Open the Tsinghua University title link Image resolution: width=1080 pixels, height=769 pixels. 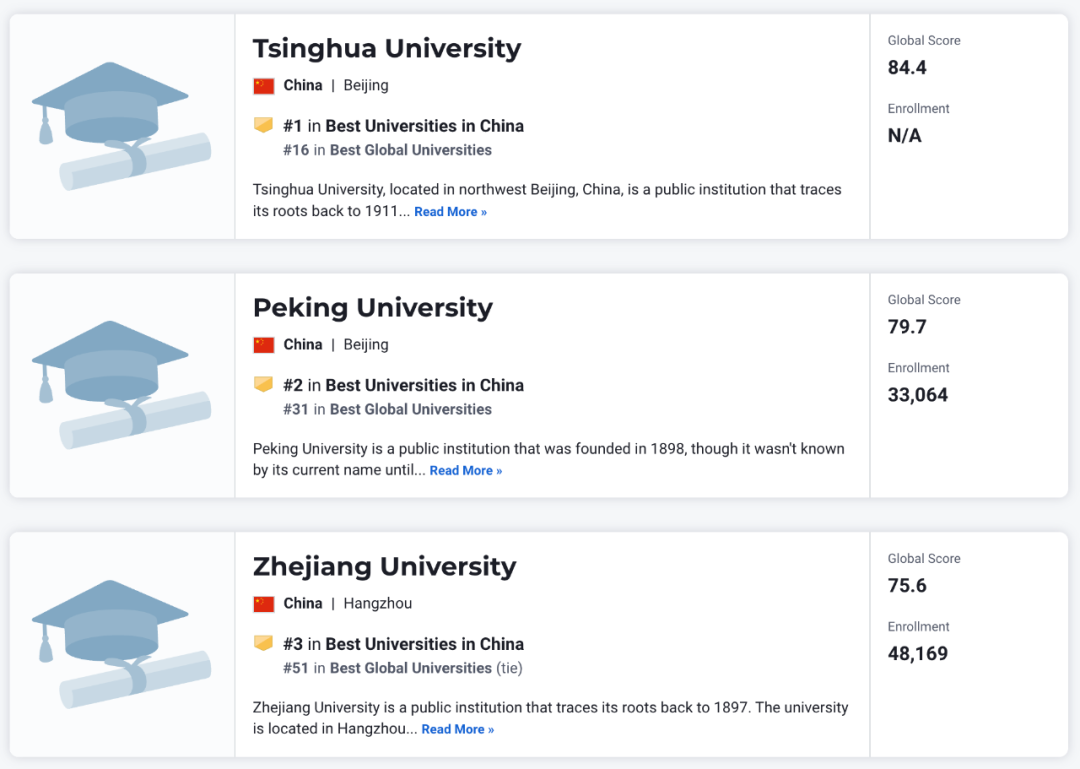387,48
